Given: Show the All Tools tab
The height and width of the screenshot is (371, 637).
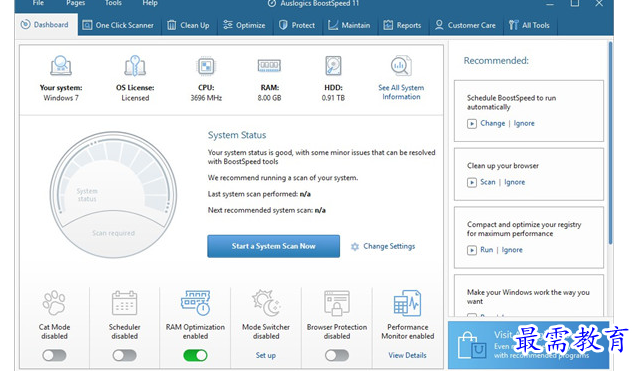Looking at the screenshot, I should point(529,25).
